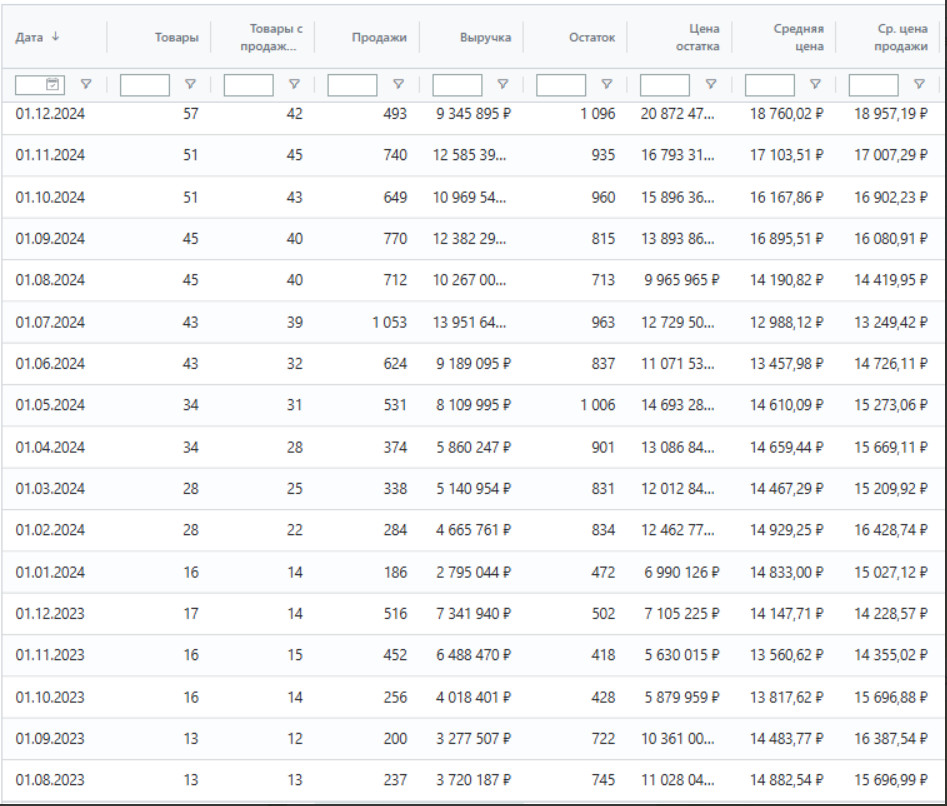Open the filter funnel under Выручка column
947x806 pixels.
tap(502, 85)
